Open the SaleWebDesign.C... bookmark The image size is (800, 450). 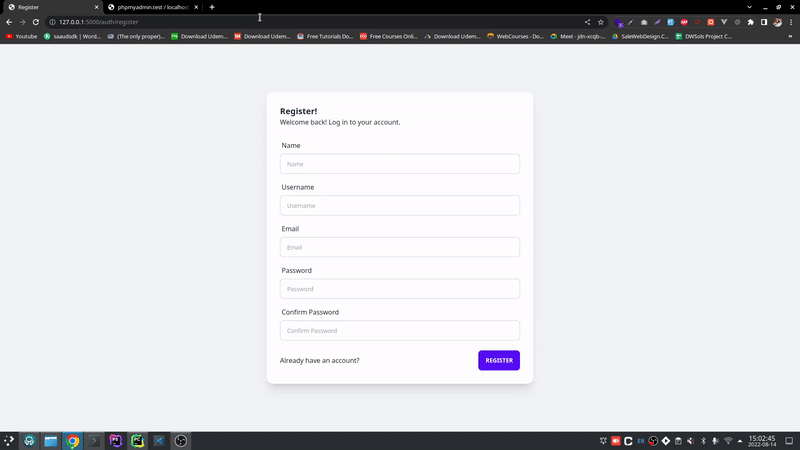[640, 36]
